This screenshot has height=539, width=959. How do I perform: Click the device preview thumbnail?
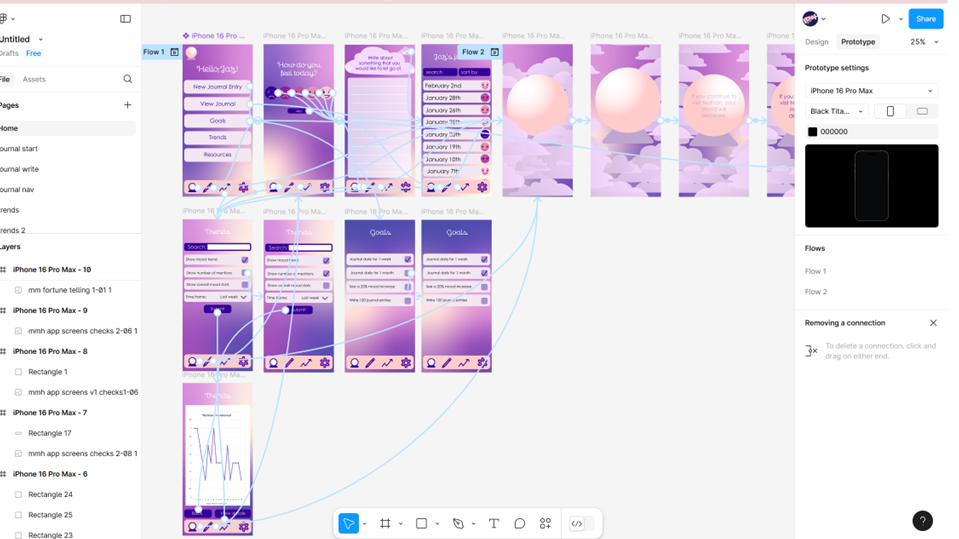pyautogui.click(x=871, y=186)
